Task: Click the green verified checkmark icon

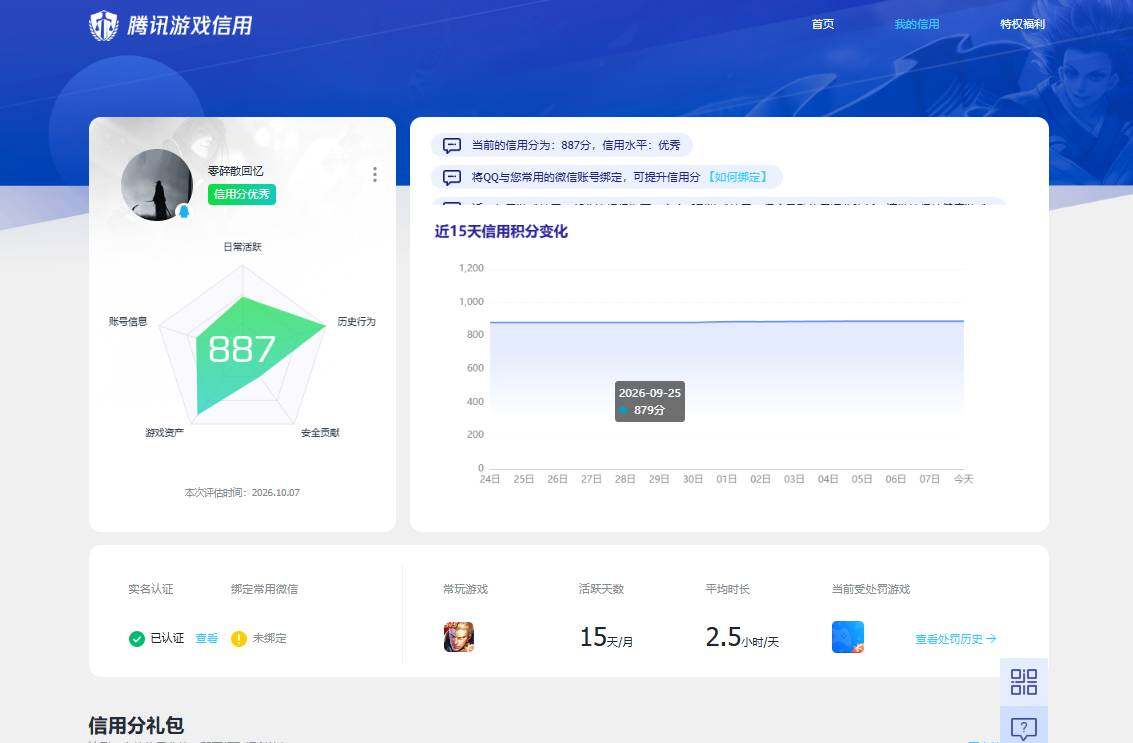Action: [137, 639]
